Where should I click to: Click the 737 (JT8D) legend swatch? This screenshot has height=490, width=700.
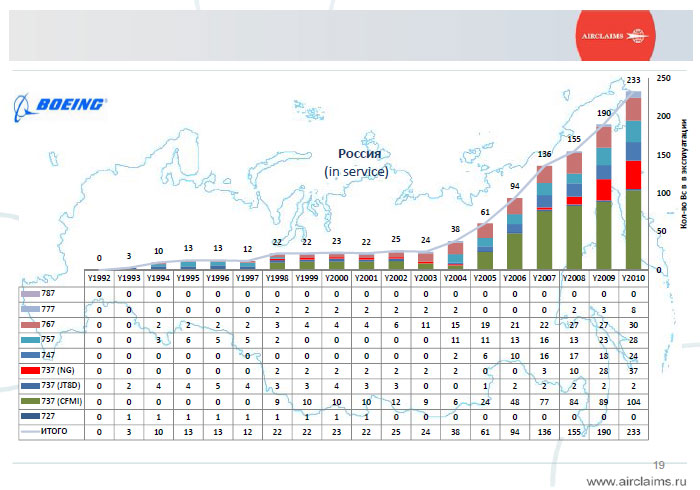click(30, 386)
